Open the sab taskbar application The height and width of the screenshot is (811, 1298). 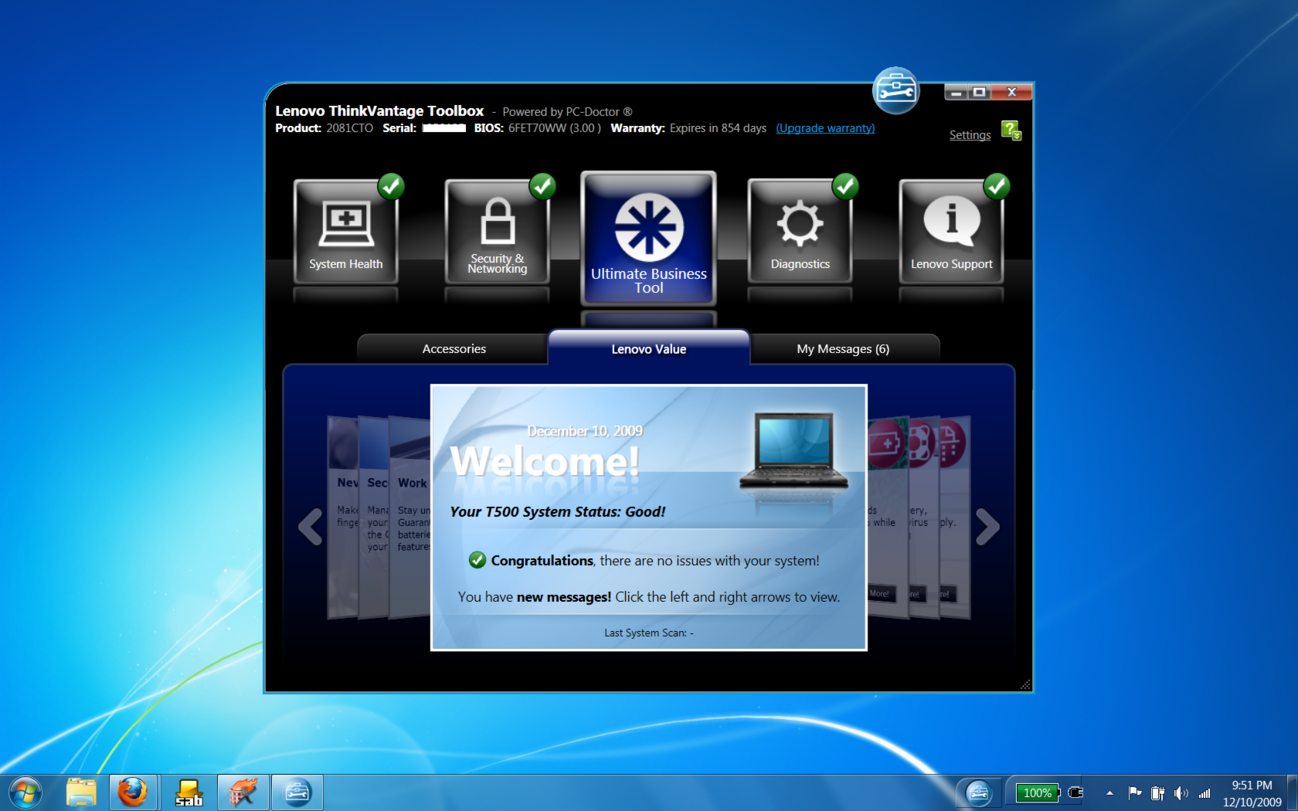(x=188, y=793)
